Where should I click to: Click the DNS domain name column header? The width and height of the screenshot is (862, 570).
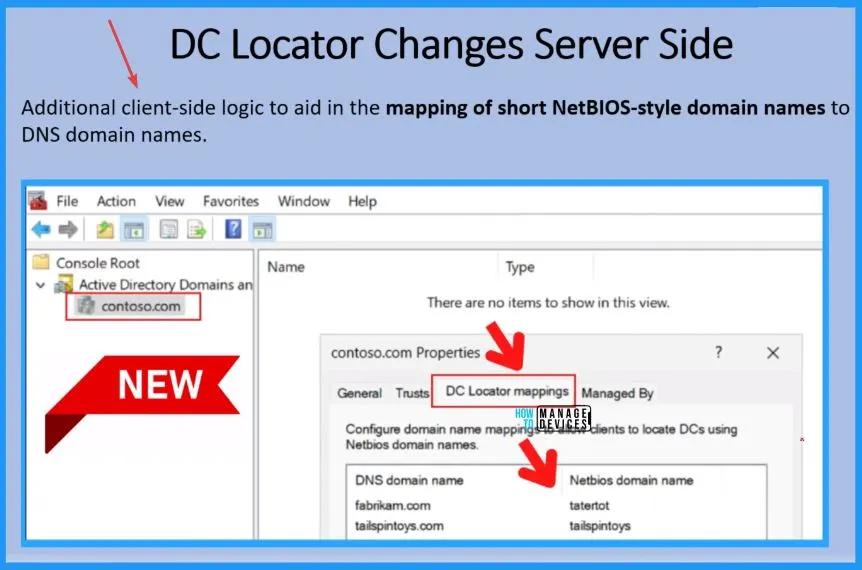click(x=409, y=480)
